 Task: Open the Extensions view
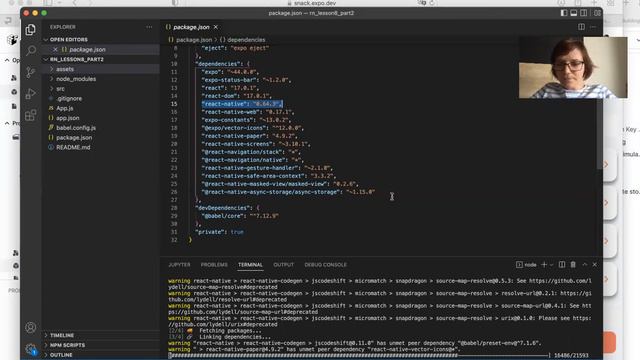pos(31,115)
